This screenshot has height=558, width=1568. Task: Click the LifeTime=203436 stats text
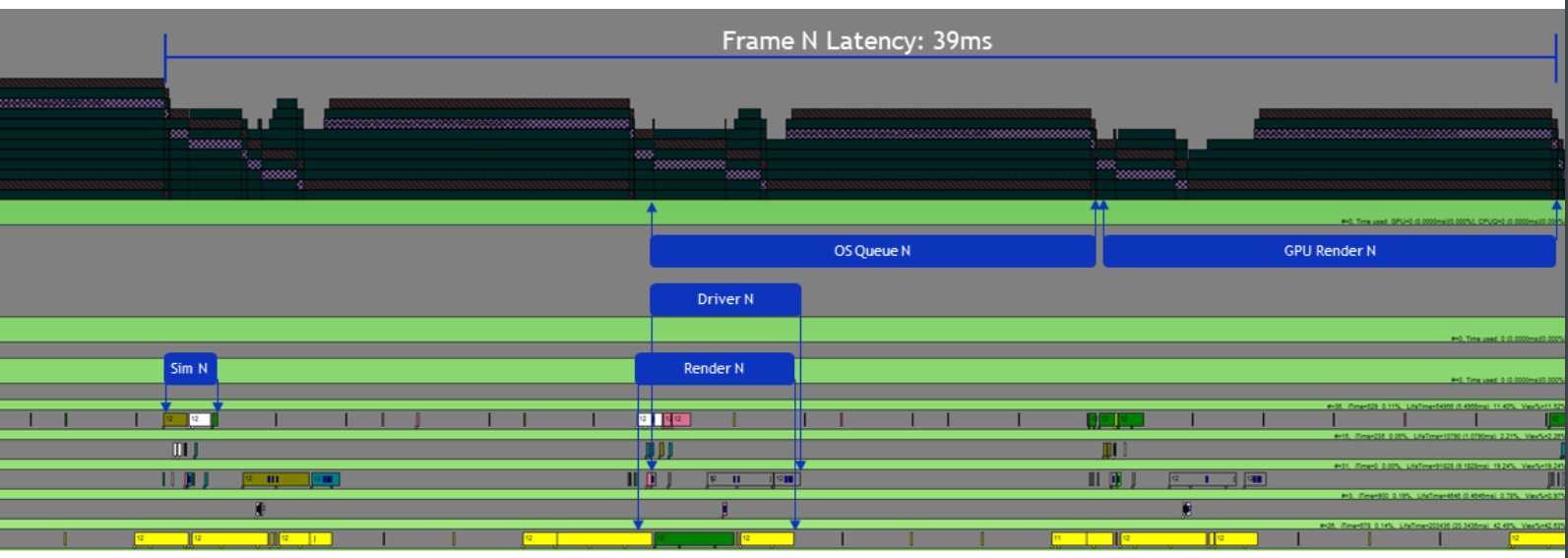pyautogui.click(x=1422, y=526)
